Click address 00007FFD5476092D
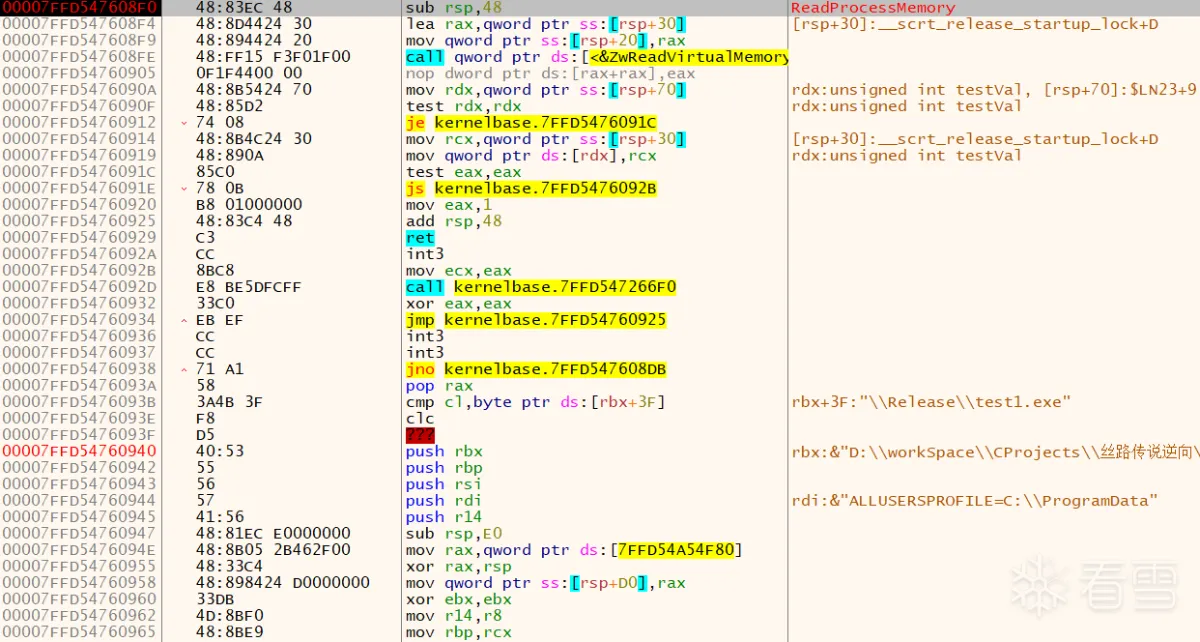 79,287
